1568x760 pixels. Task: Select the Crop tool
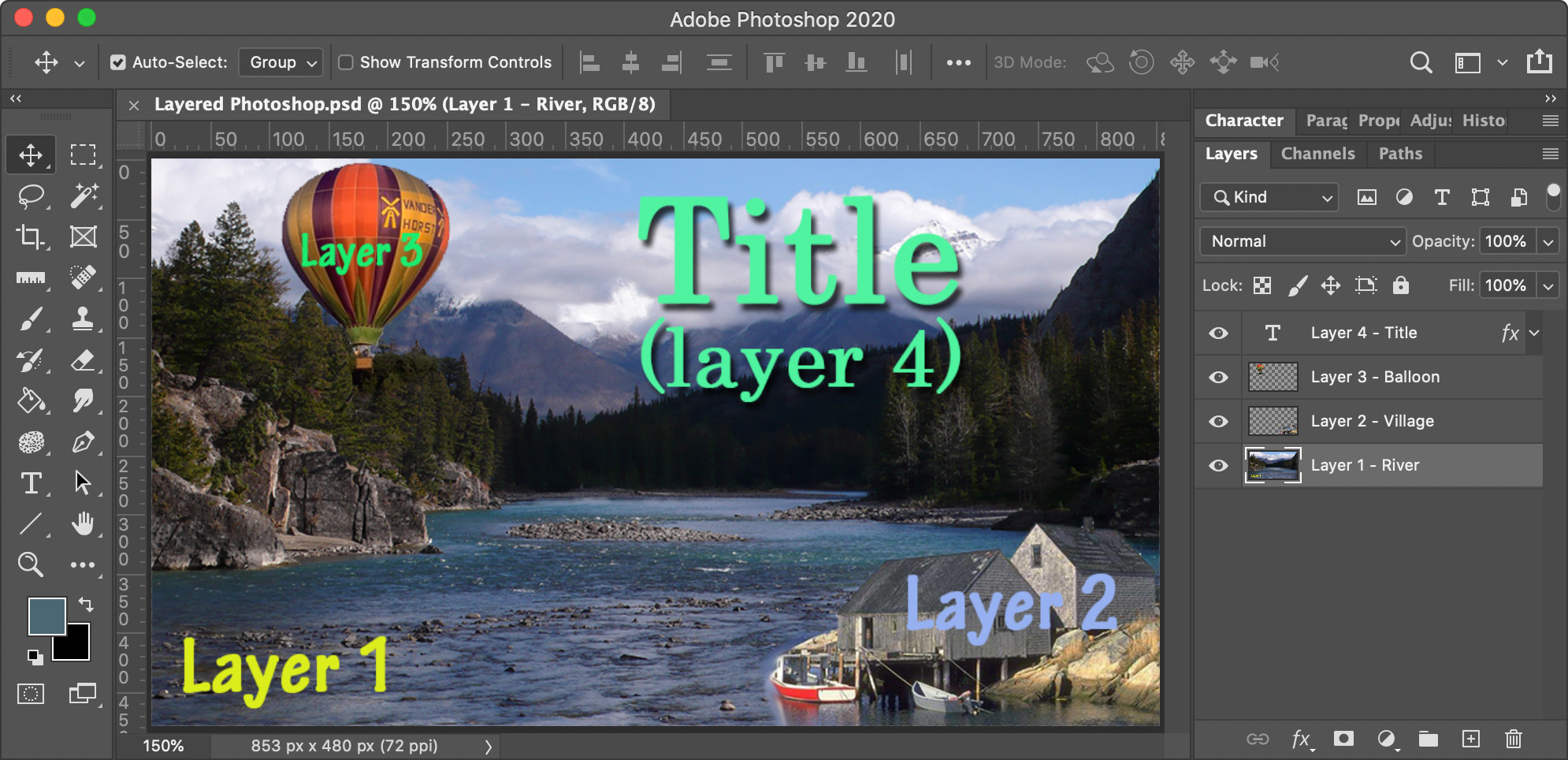(x=31, y=237)
